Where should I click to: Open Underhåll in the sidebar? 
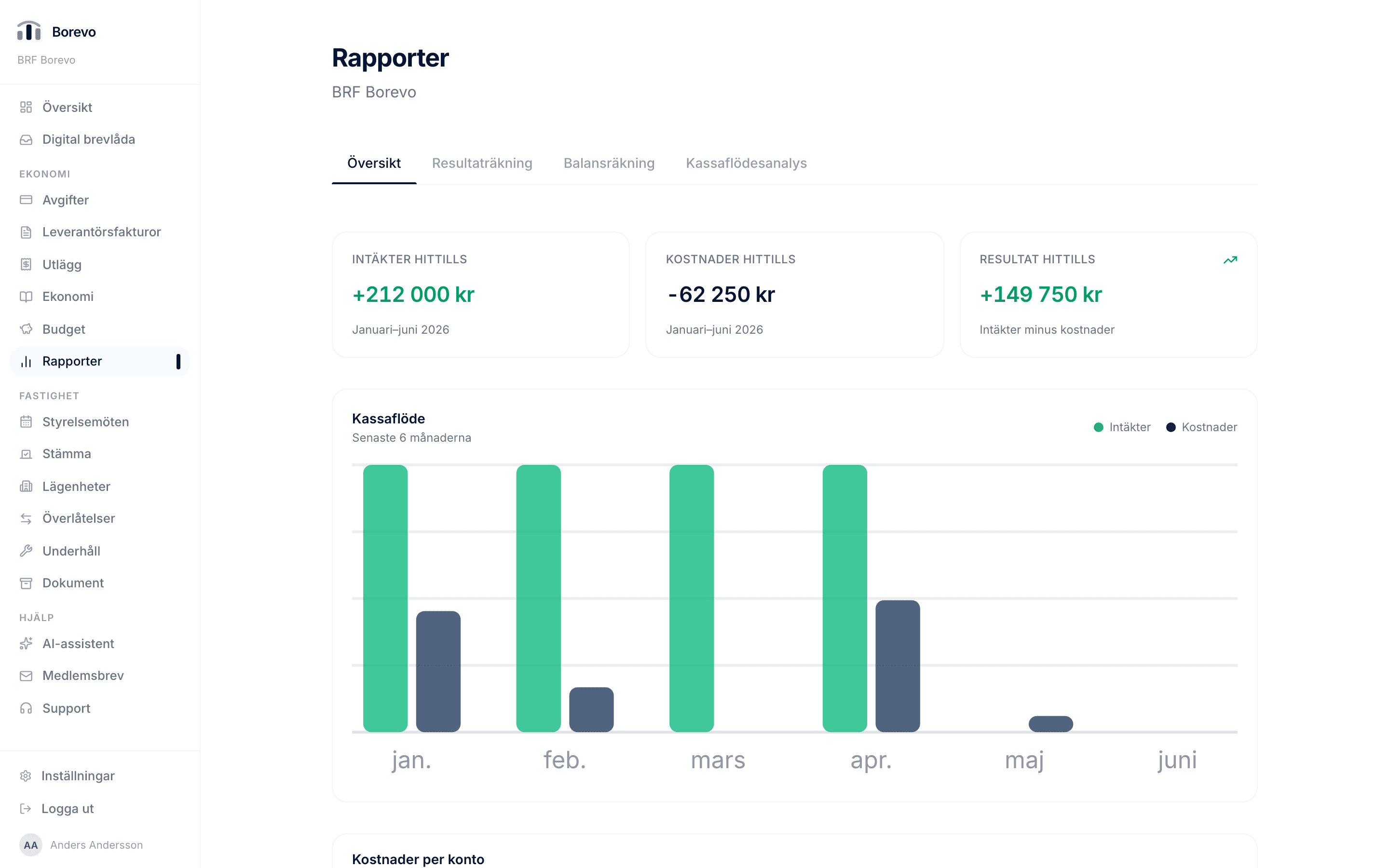99,551
